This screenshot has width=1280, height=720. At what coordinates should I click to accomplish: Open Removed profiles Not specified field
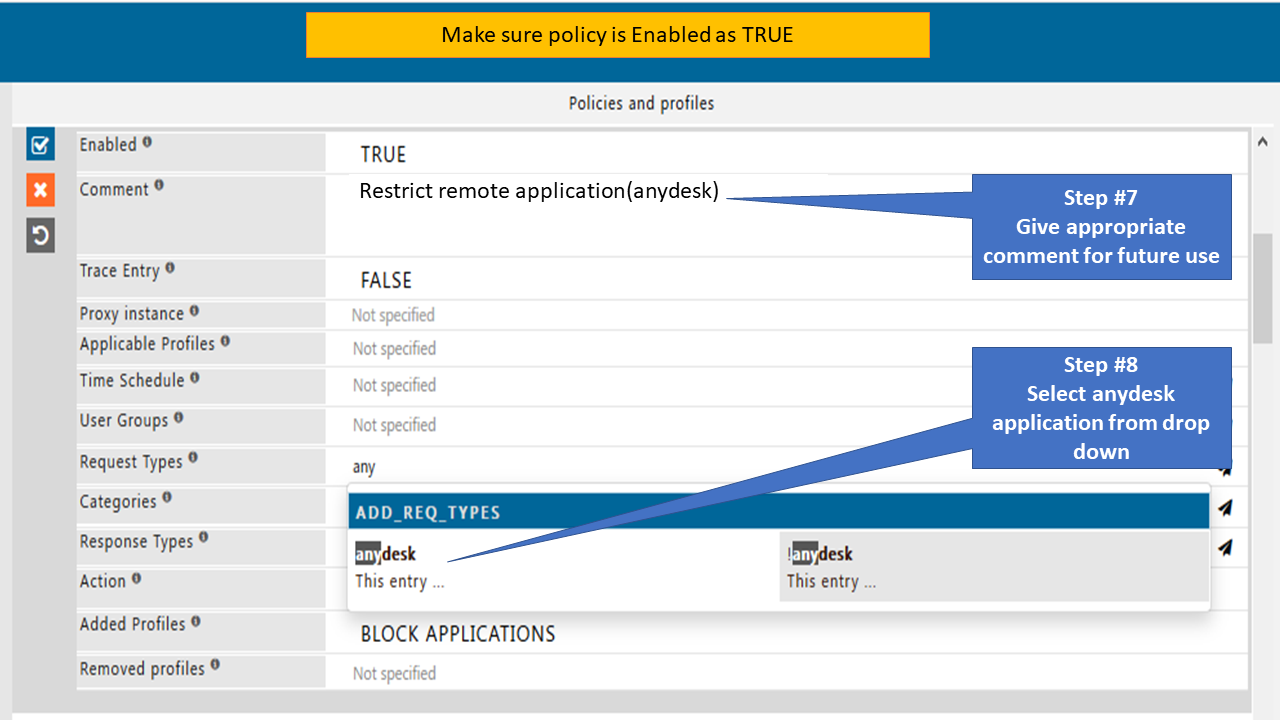[x=394, y=674]
